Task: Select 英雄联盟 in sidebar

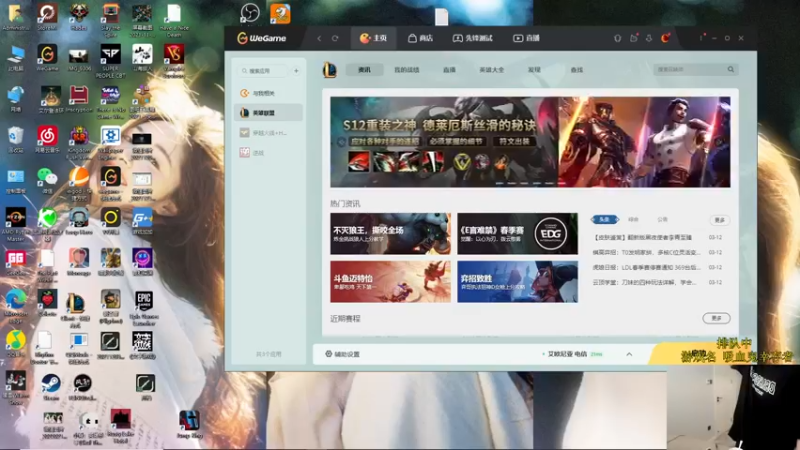Action: pos(268,113)
